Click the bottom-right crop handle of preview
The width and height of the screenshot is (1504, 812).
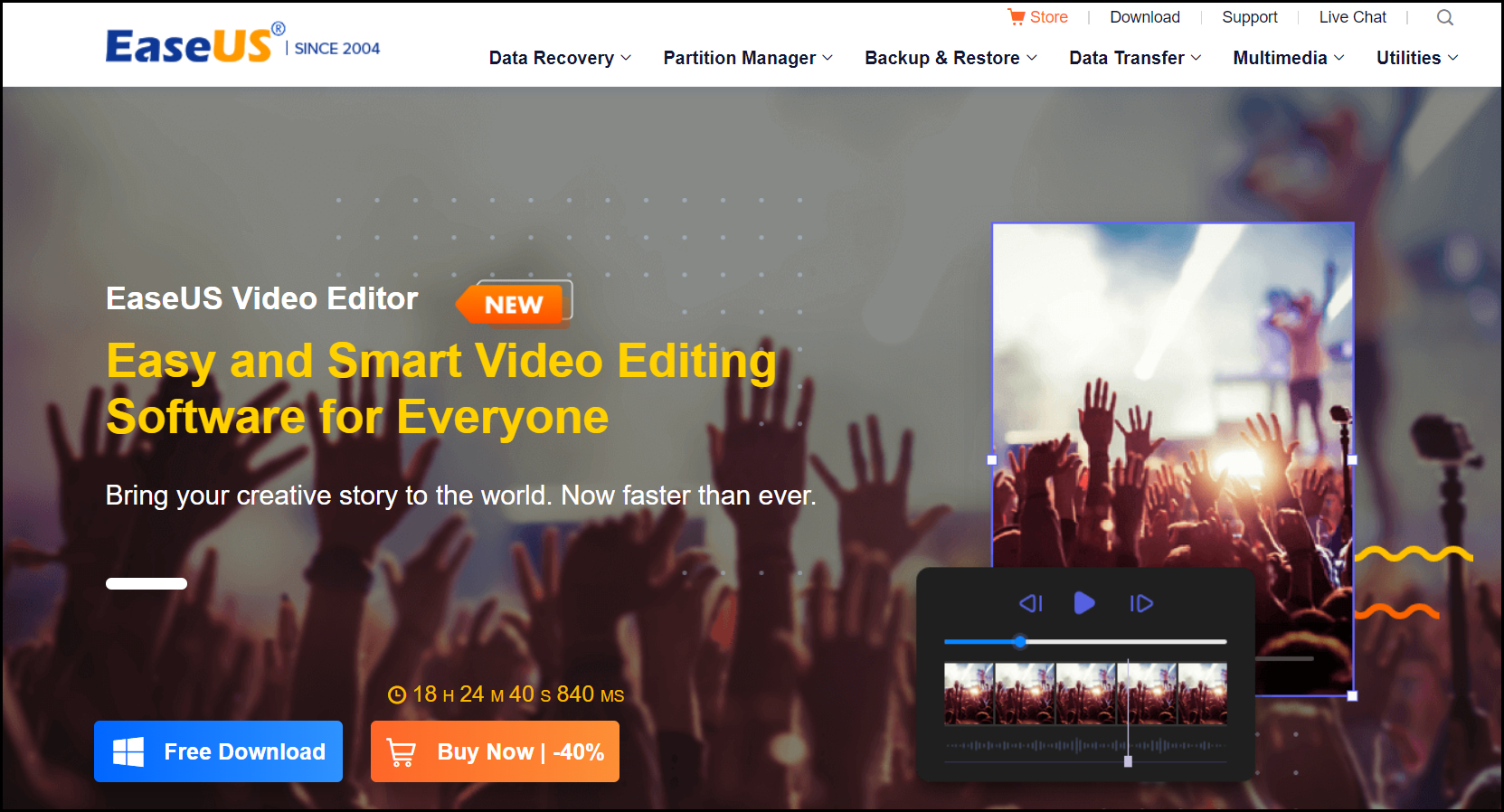point(1353,695)
